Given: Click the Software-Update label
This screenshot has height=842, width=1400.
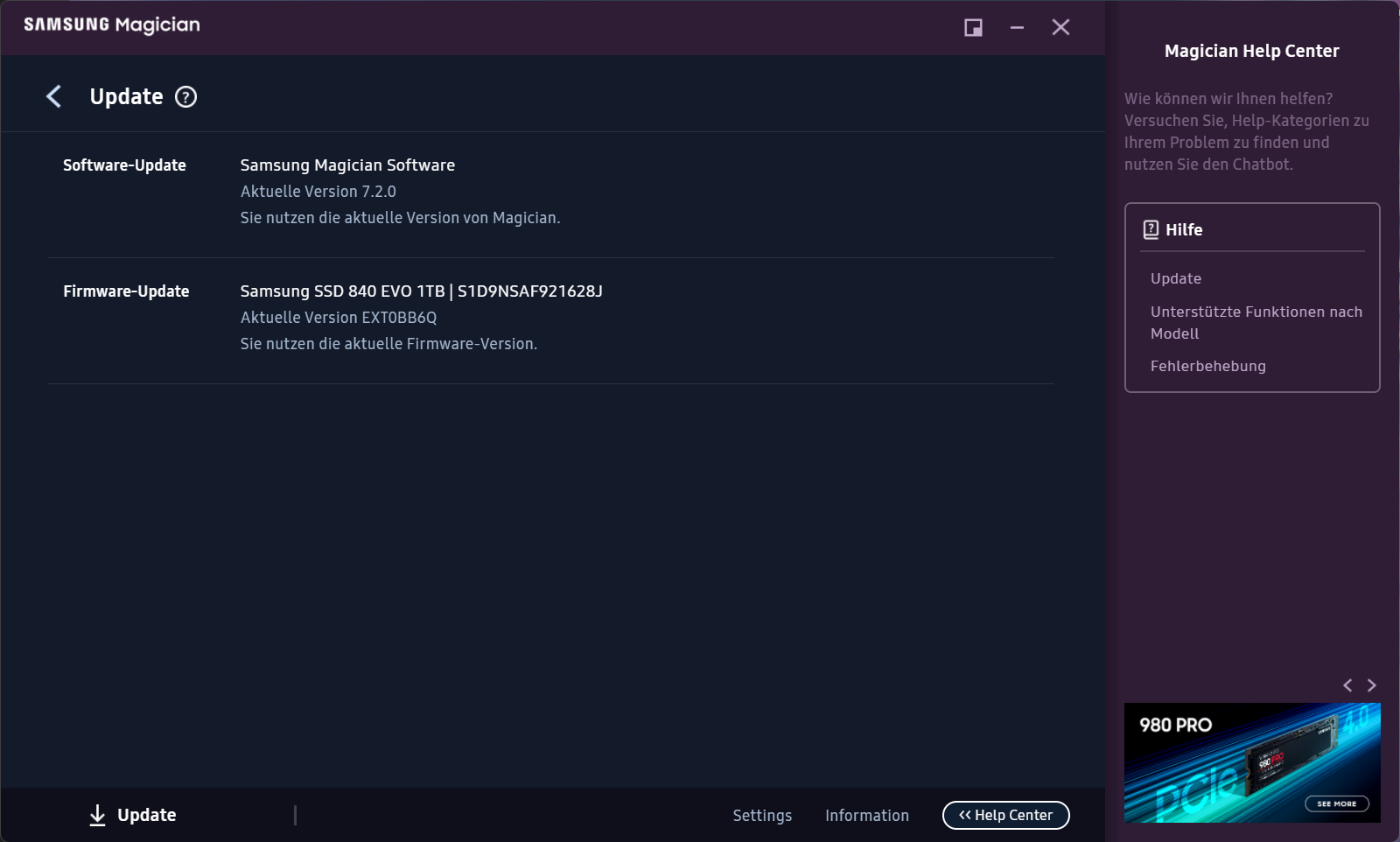Looking at the screenshot, I should point(124,165).
